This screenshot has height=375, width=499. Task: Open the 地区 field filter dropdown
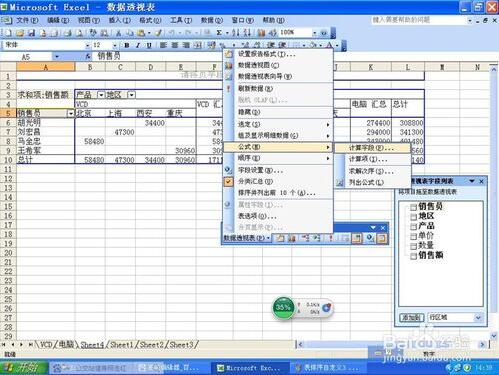pyautogui.click(x=132, y=95)
